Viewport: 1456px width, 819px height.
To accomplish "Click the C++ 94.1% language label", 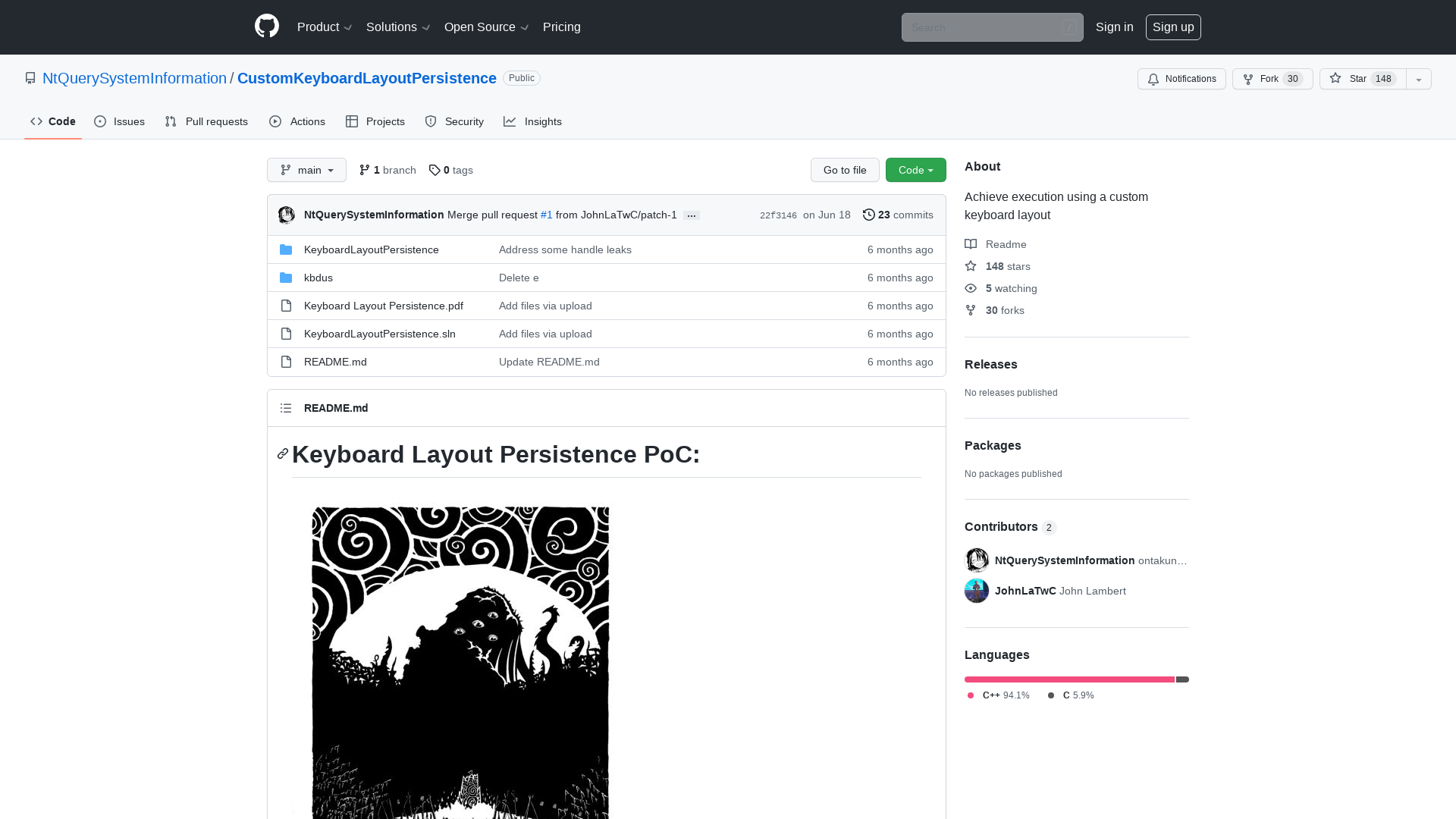I will (x=999, y=695).
